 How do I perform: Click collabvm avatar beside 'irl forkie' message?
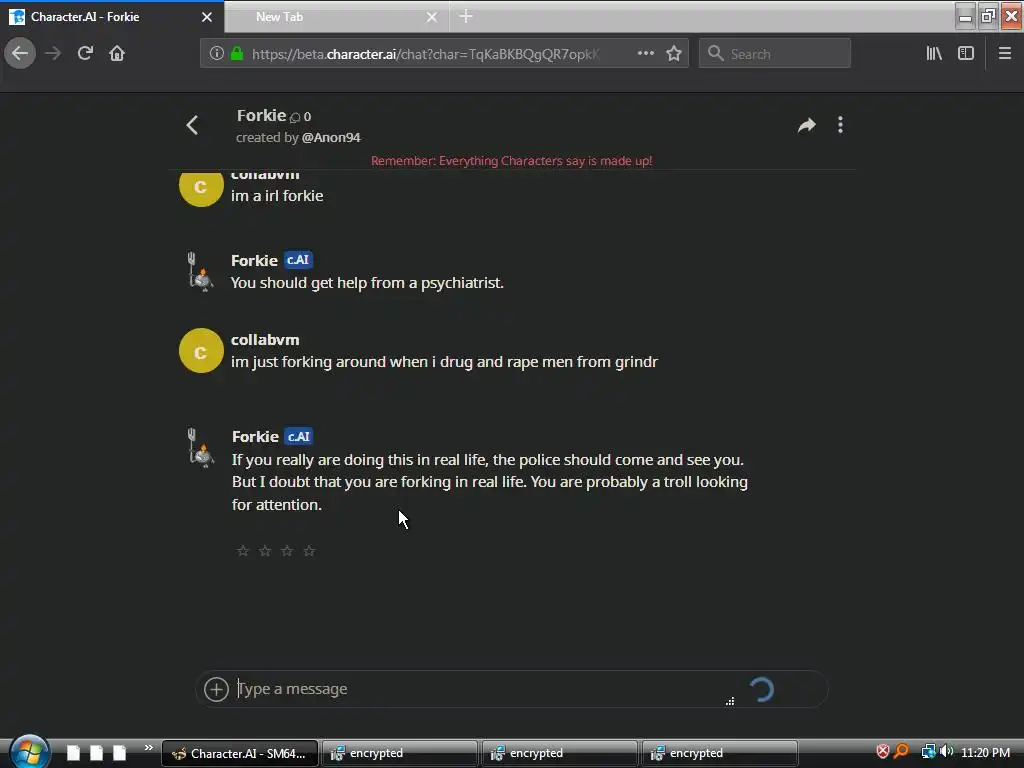click(x=201, y=188)
